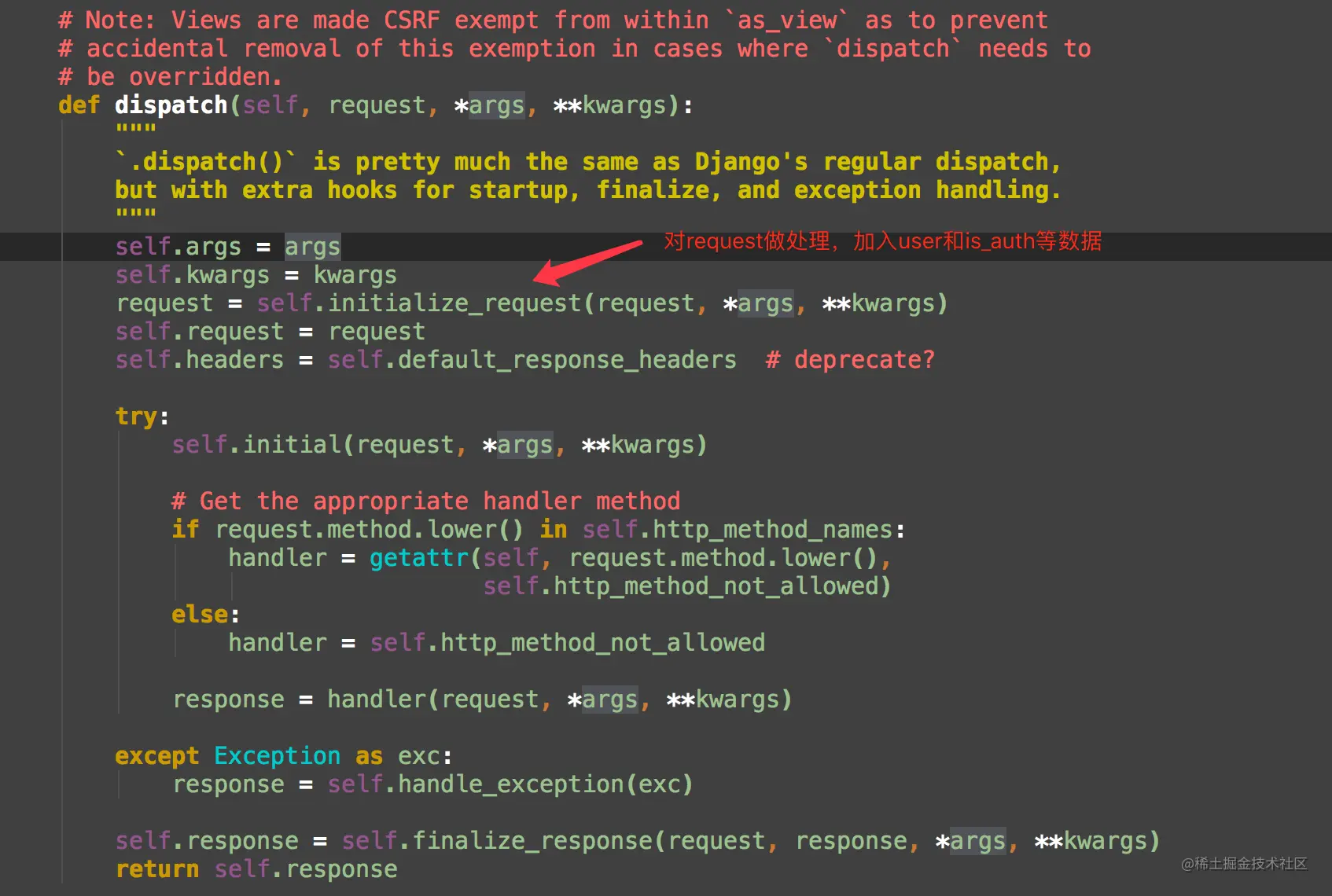Click 'self.headers' assignment target
The image size is (1332, 896).
[x=199, y=359]
